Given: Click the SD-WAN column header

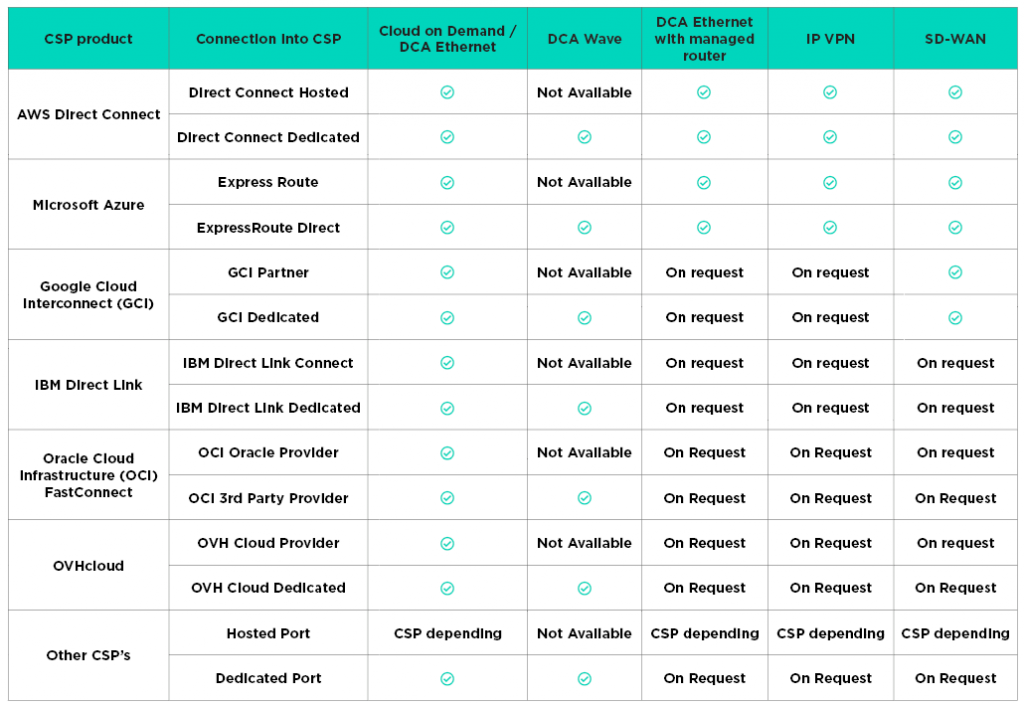Looking at the screenshot, I should (x=955, y=39).
